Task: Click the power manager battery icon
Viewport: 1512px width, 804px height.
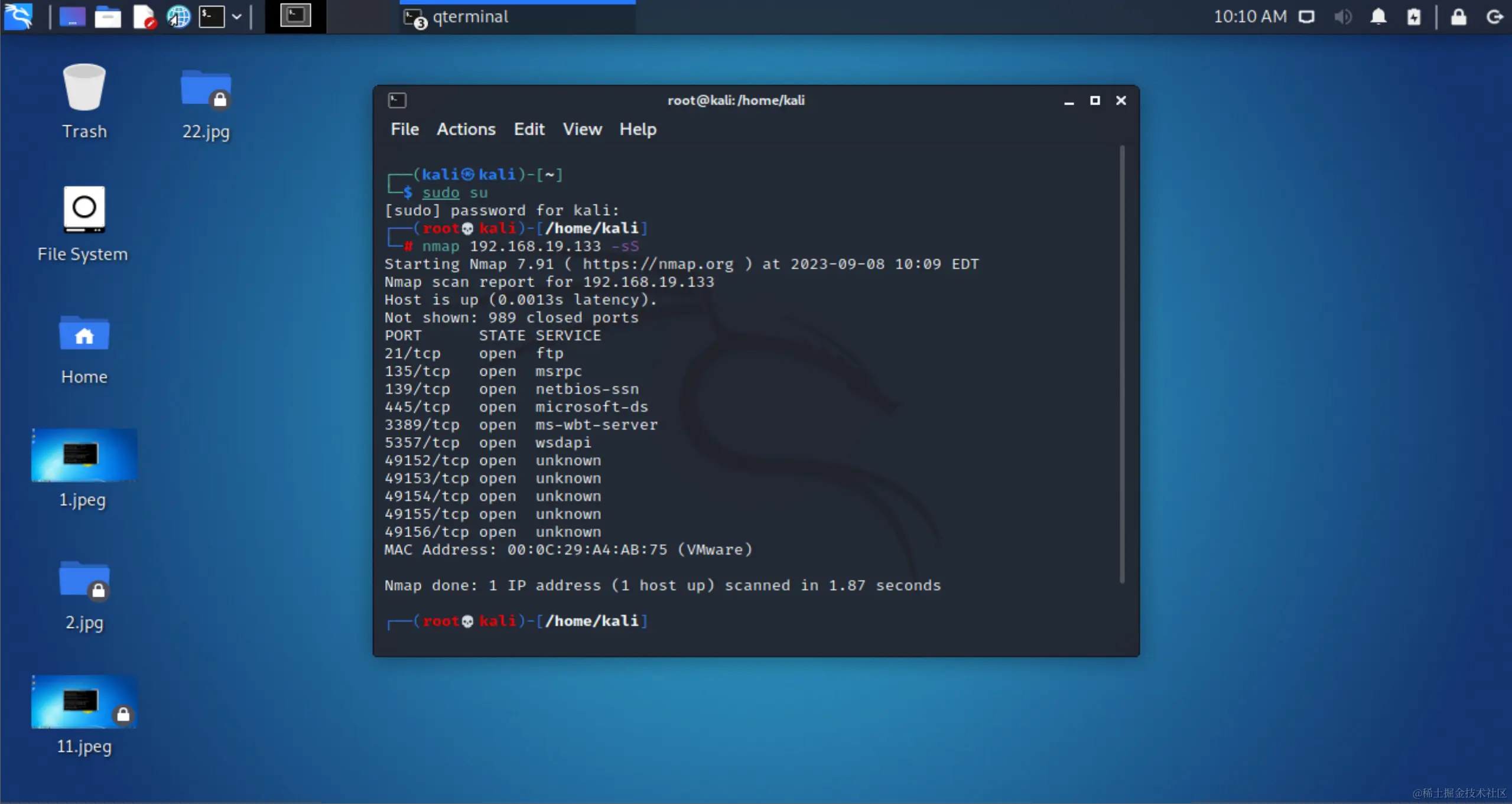Action: coord(1413,17)
